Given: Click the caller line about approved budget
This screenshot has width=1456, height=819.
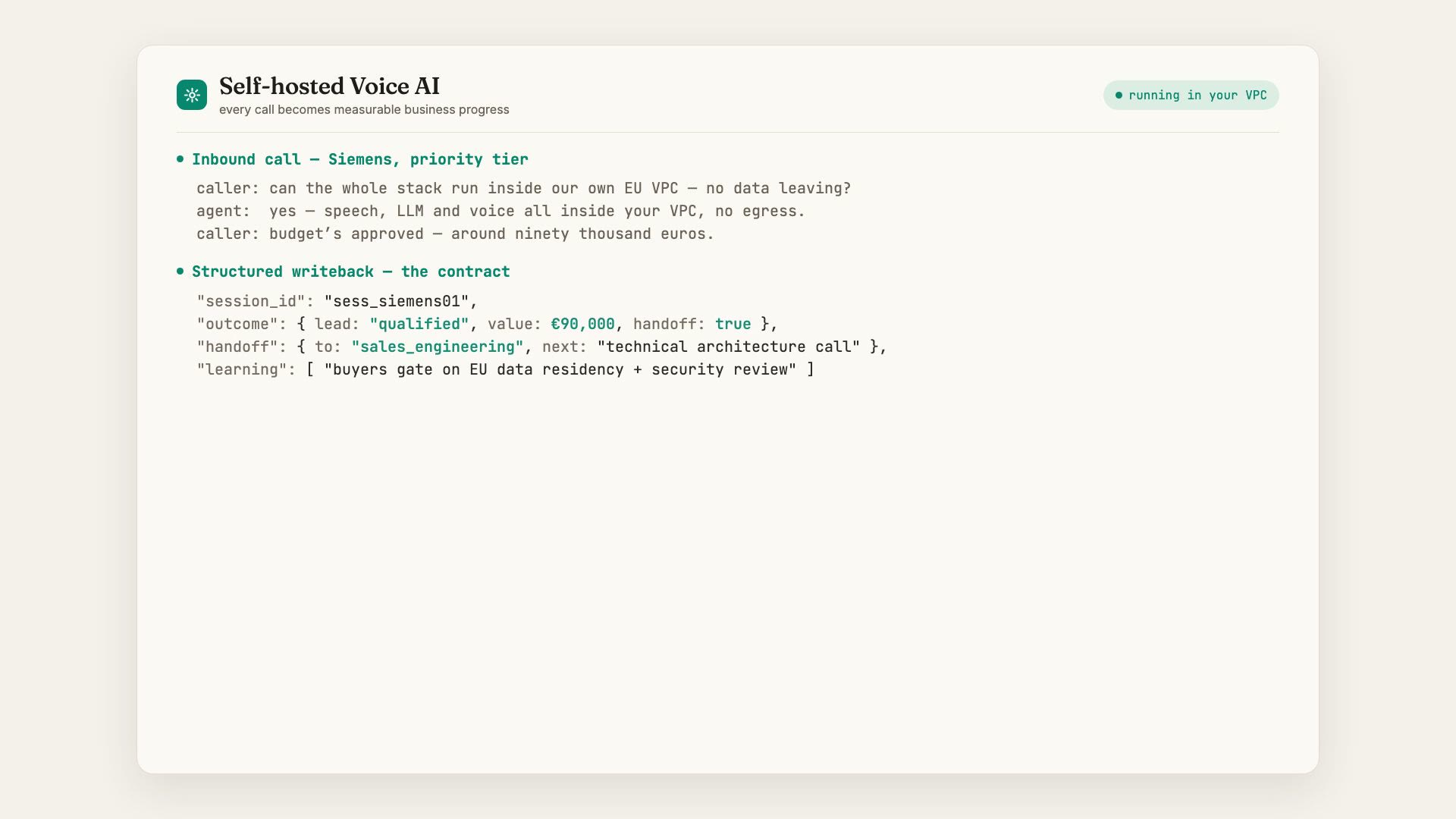Looking at the screenshot, I should [455, 234].
